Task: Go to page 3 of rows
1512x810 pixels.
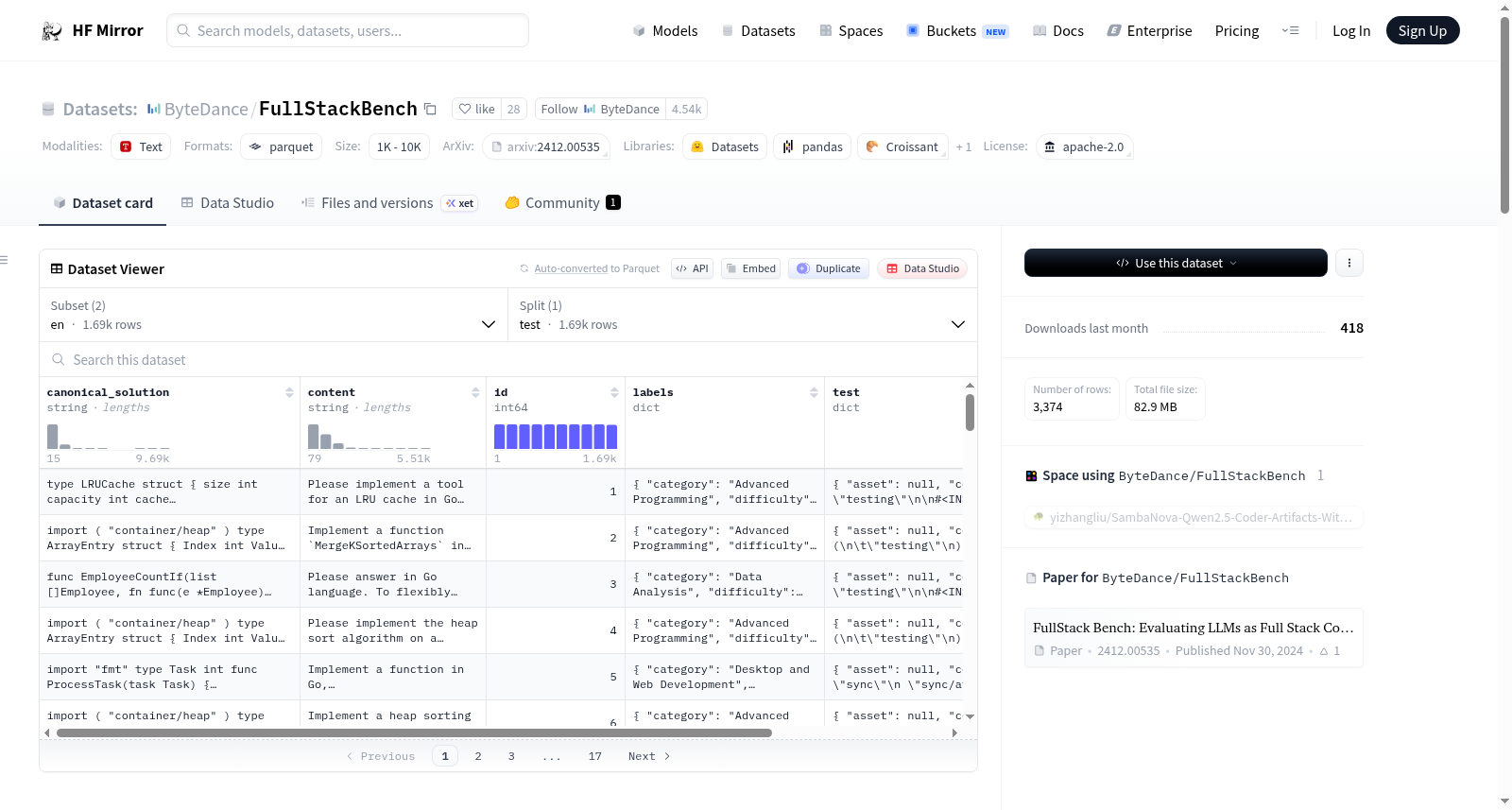Action: click(x=511, y=756)
